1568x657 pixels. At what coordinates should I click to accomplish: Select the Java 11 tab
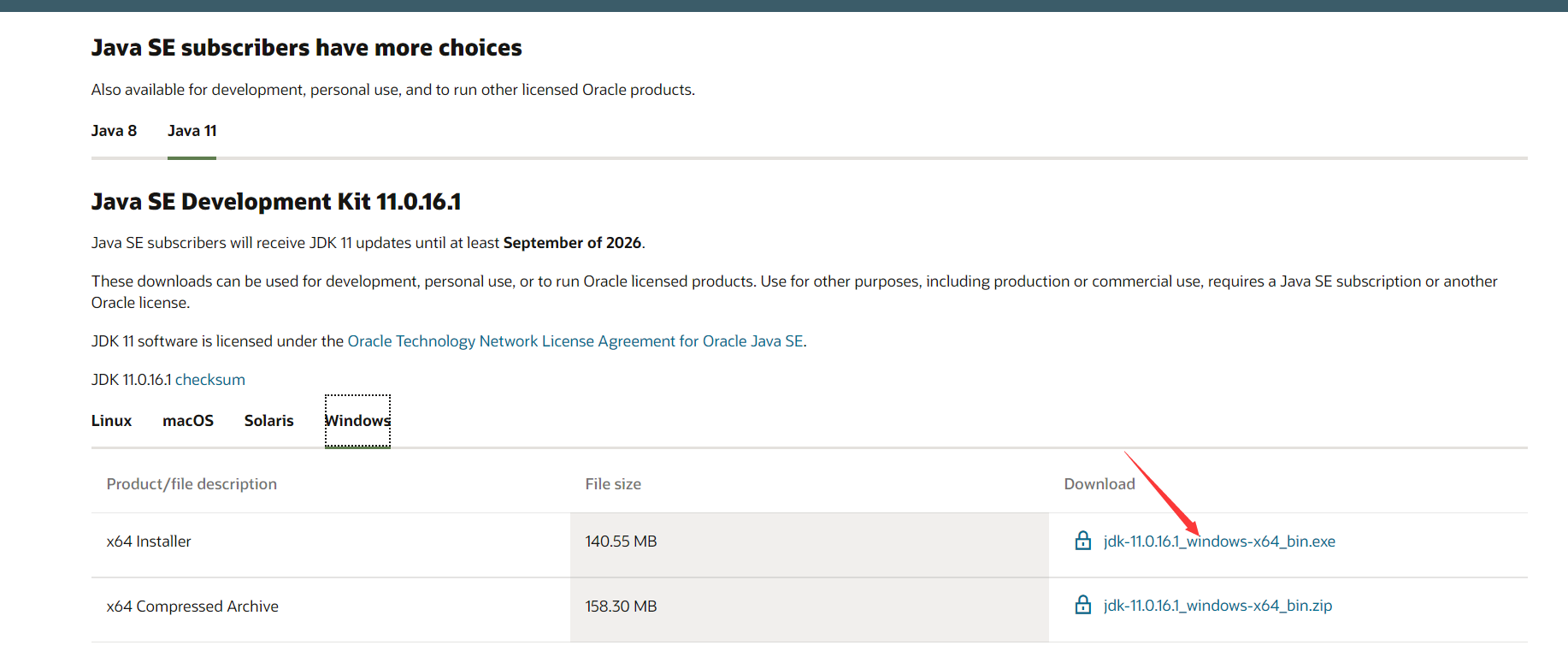click(x=192, y=131)
